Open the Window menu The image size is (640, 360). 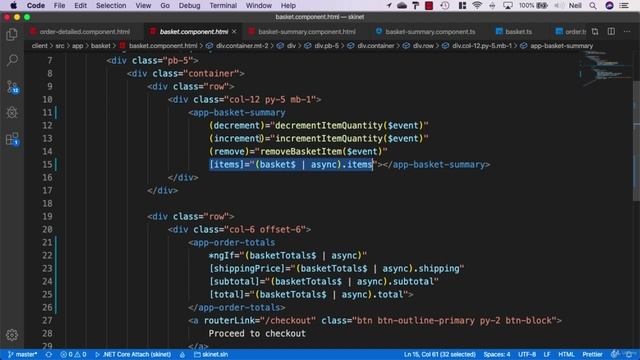coord(258,5)
